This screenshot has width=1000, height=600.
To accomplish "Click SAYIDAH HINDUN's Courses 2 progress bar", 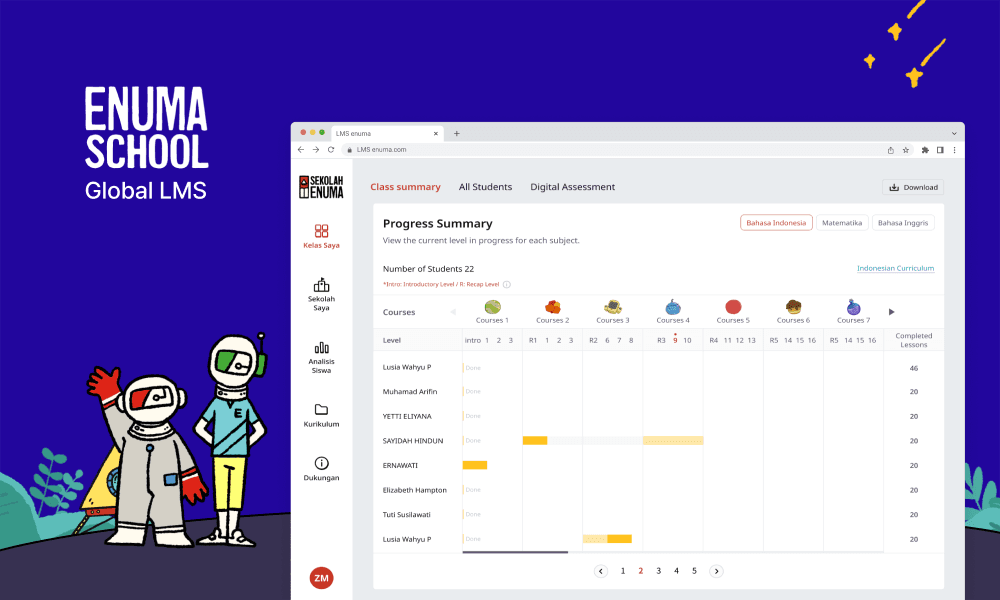I will (535, 441).
